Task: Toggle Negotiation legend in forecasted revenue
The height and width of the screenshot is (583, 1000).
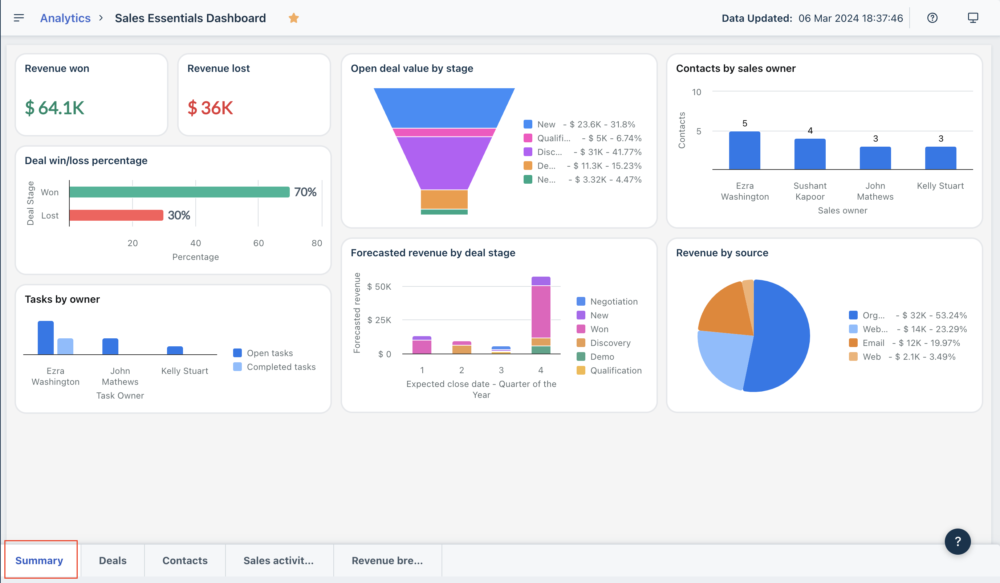Action: 612,301
